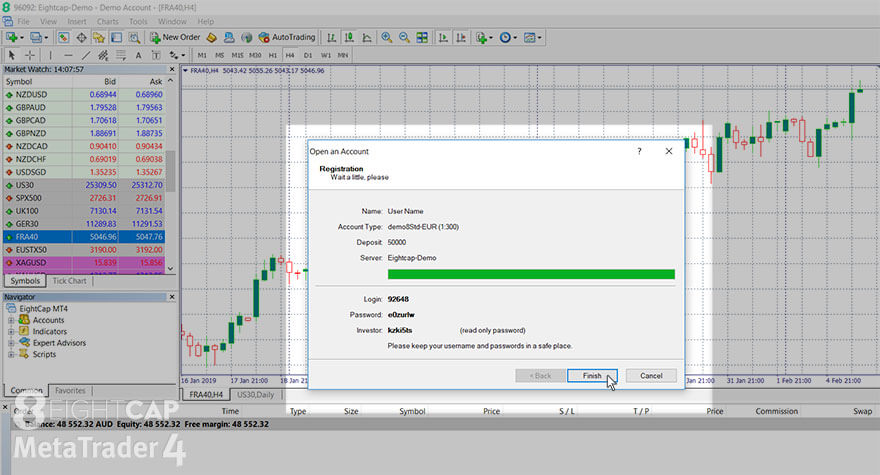Toggle the AutoTrading button
The width and height of the screenshot is (880, 475).
[287, 38]
